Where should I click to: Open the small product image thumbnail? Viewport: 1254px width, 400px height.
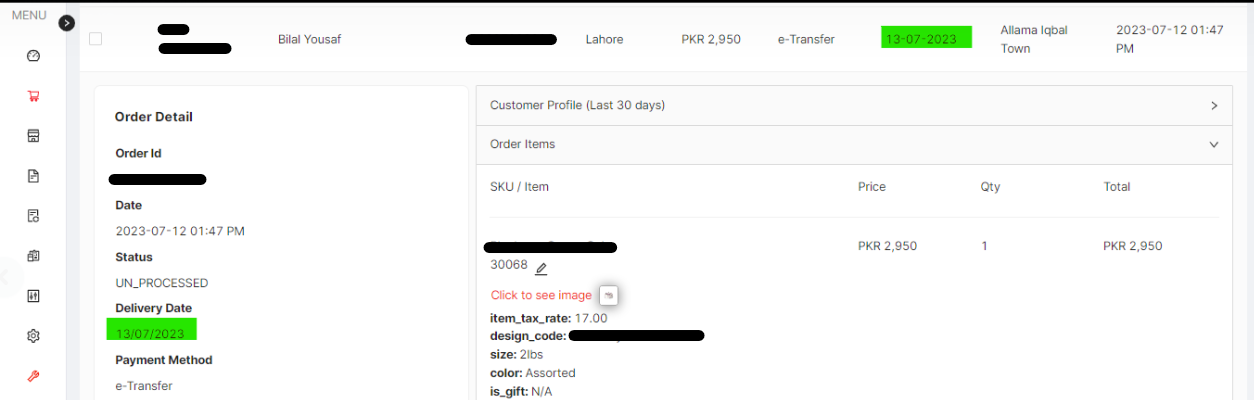click(x=609, y=295)
